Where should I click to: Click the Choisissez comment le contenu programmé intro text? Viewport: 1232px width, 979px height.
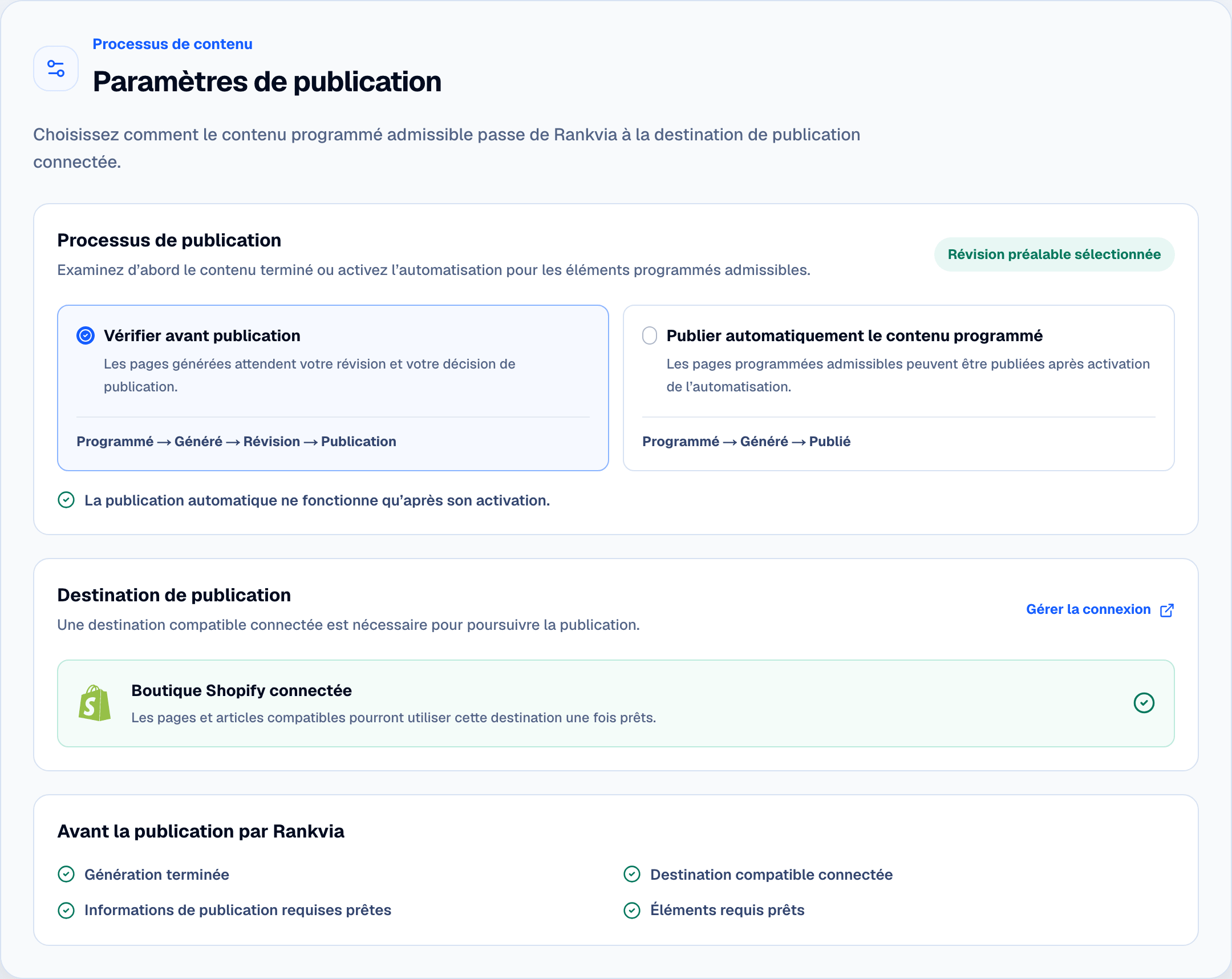(x=446, y=148)
